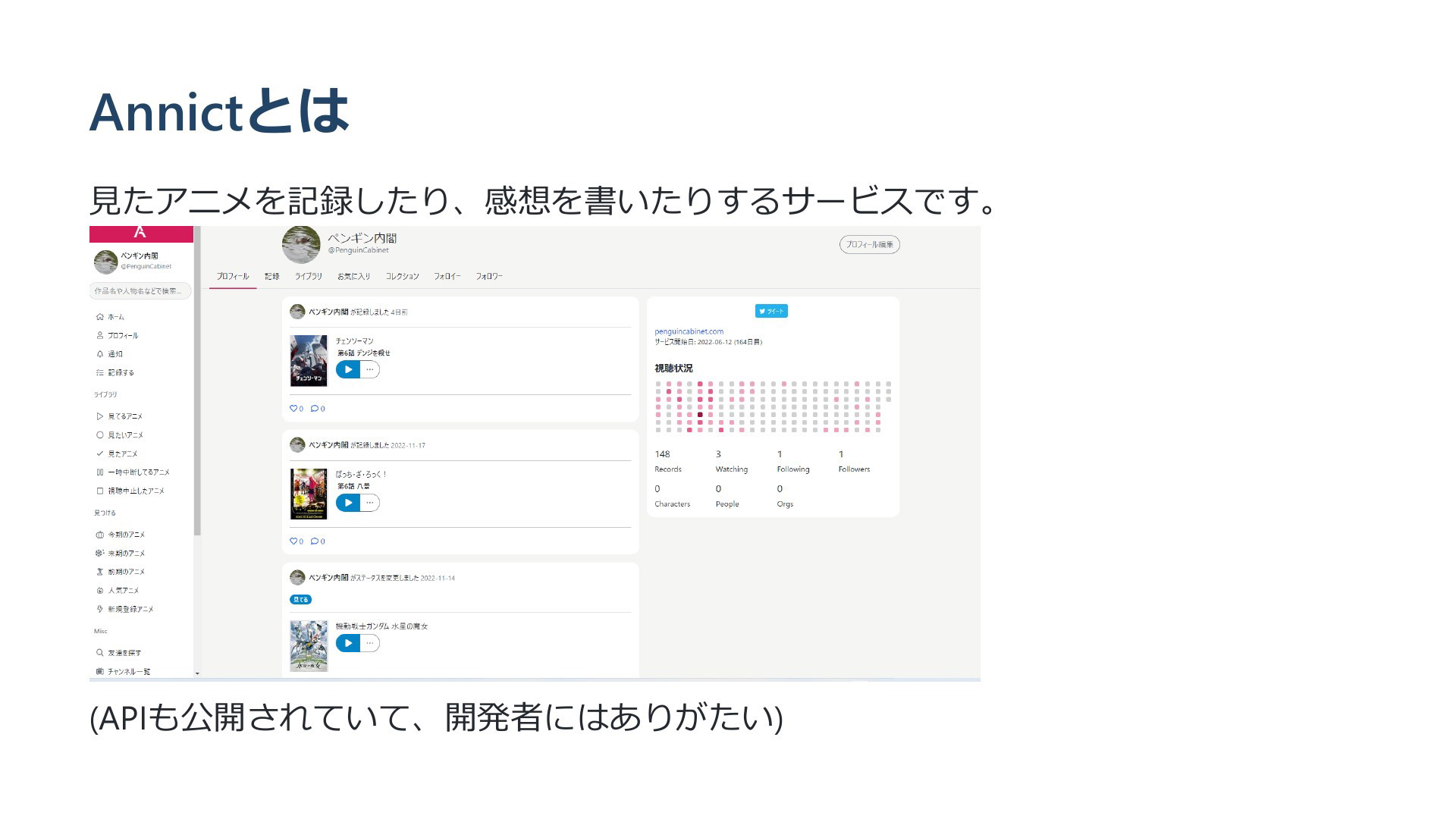Switch to the フォロワー tab
Screen dimensions: 1456x819
click(489, 277)
